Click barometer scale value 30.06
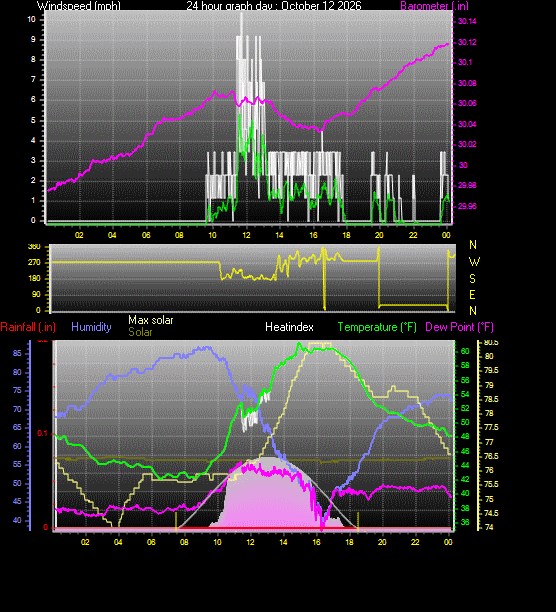Image resolution: width=556 pixels, height=612 pixels. pyautogui.click(x=467, y=103)
